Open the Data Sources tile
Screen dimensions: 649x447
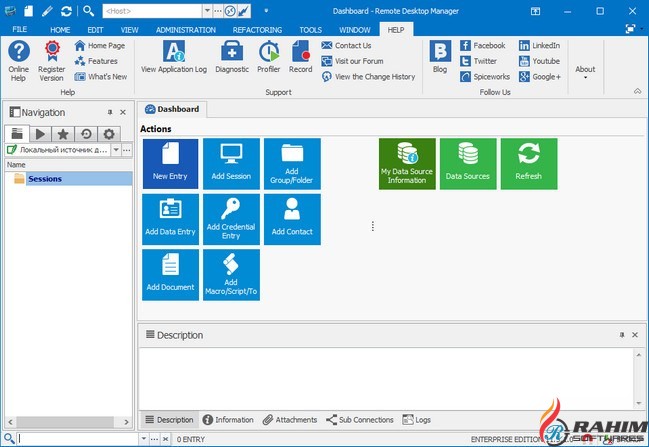coord(468,164)
